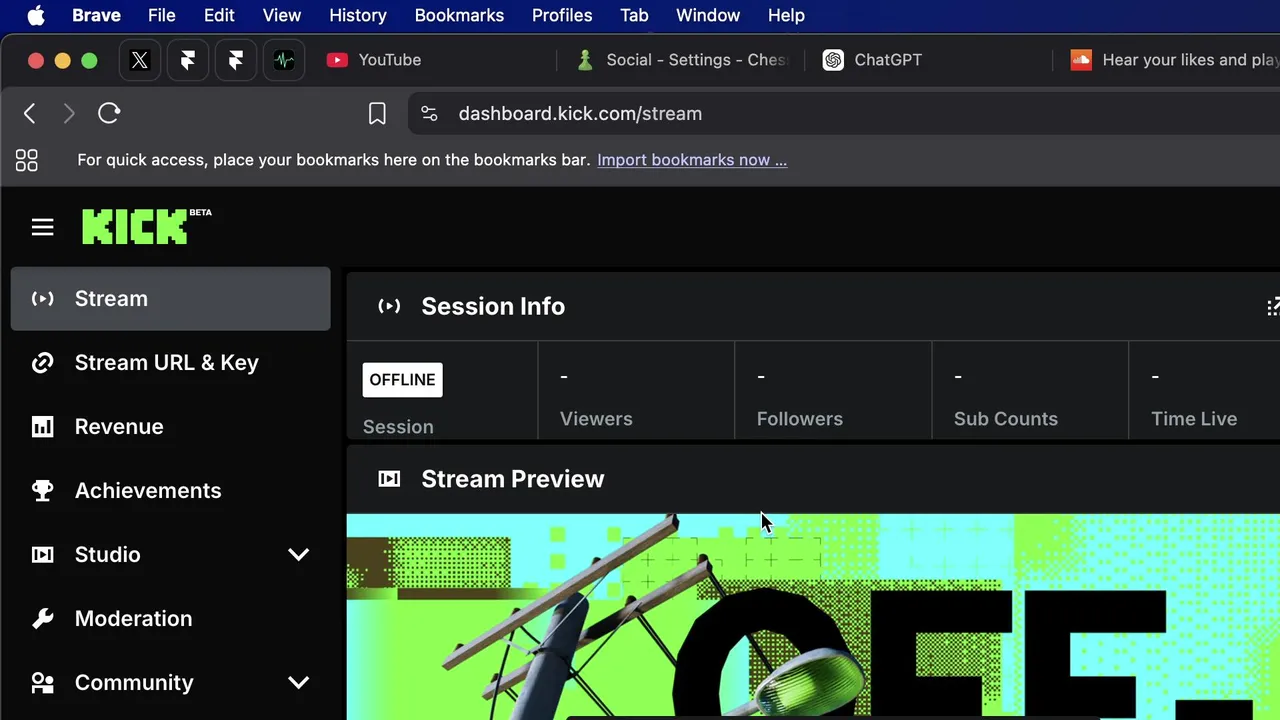Click the Stream Preview heading
This screenshot has height=720, width=1280.
[513, 479]
